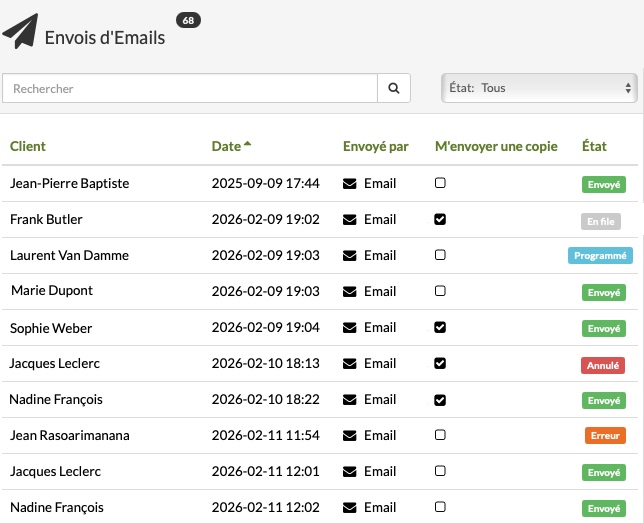Click the date 2025-09-09 17:44
Screen dimensions: 644x523
pos(265,183)
